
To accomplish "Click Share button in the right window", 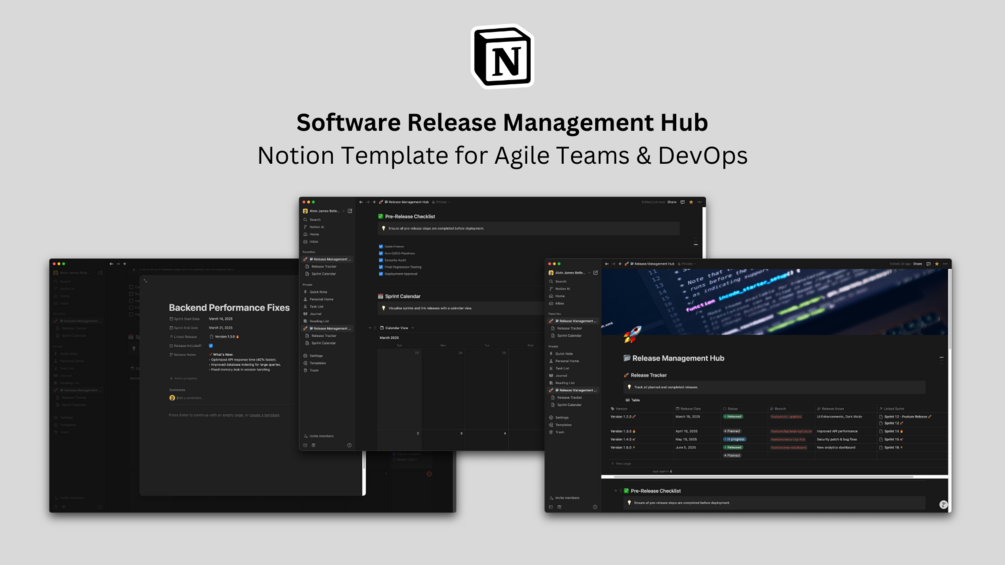I will (x=918, y=263).
